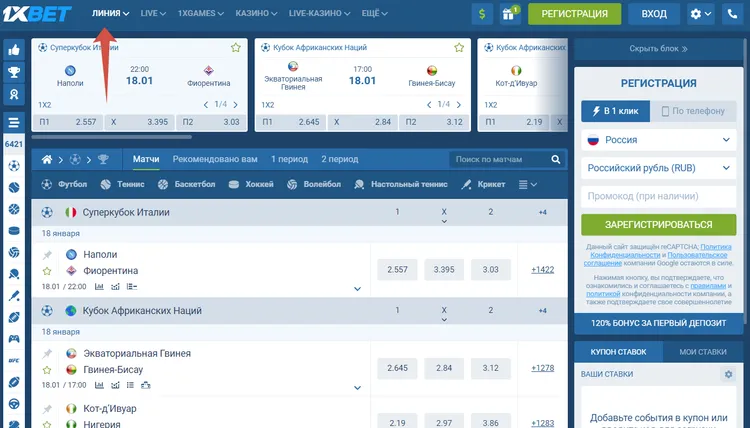
Task: Select the volleyball icon in left sidebar
Action: pos(14,252)
